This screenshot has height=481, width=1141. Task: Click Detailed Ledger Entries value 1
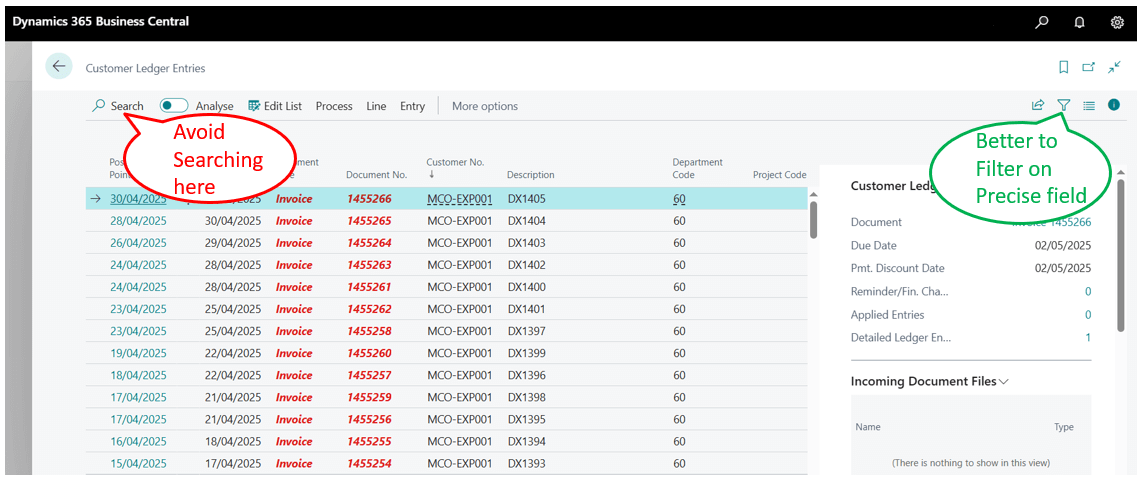point(1088,338)
